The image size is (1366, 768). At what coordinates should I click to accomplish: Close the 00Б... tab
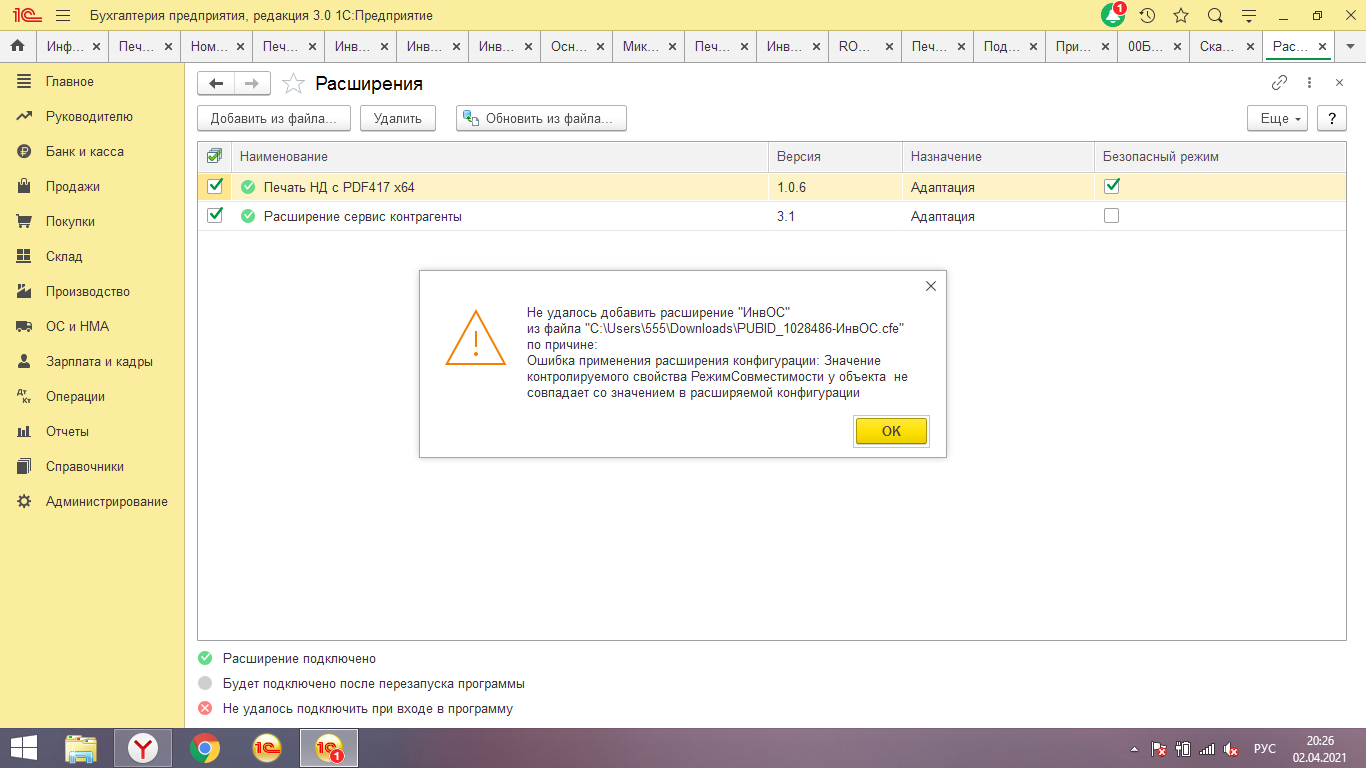[1177, 47]
